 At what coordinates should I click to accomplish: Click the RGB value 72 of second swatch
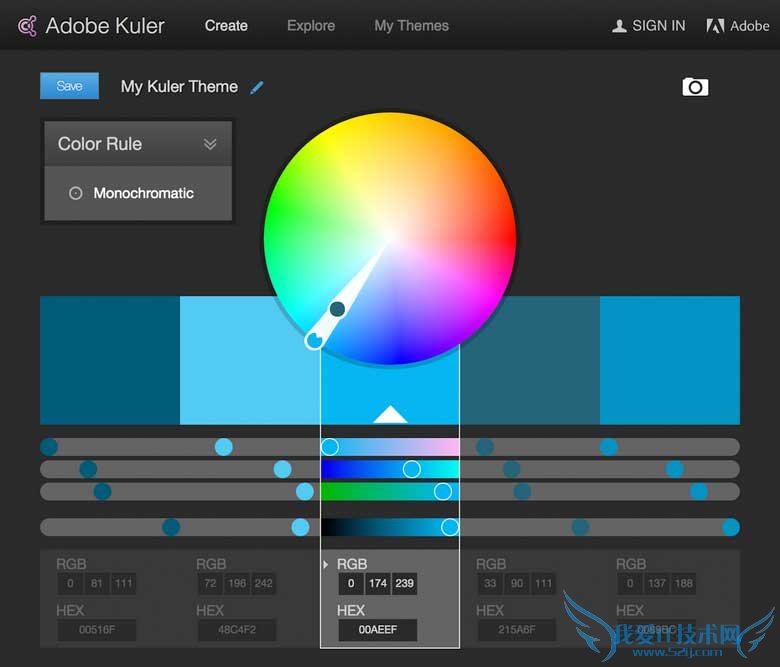pyautogui.click(x=210, y=583)
